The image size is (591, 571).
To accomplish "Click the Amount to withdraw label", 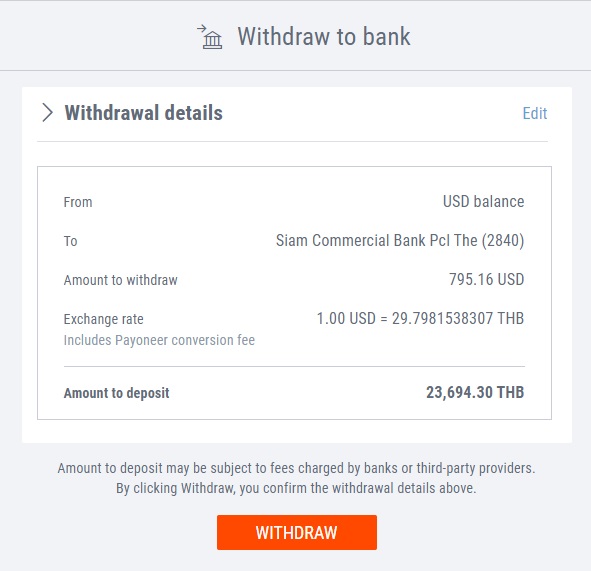I will tap(121, 280).
